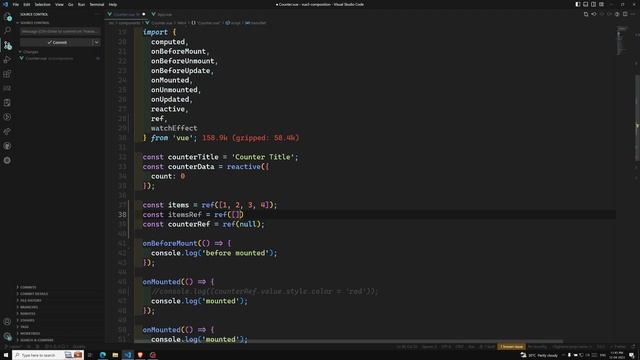Open the notification center tray icon
The height and width of the screenshot is (360, 640).
coord(632,356)
